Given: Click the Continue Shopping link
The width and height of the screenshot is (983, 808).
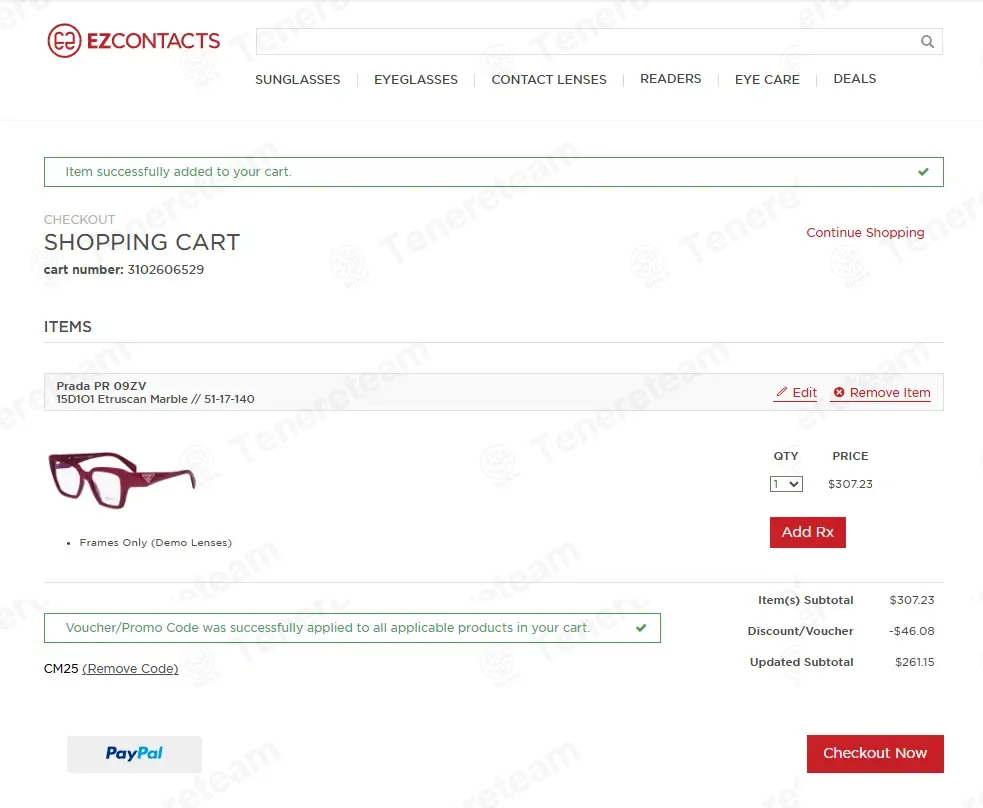Looking at the screenshot, I should [x=865, y=233].
